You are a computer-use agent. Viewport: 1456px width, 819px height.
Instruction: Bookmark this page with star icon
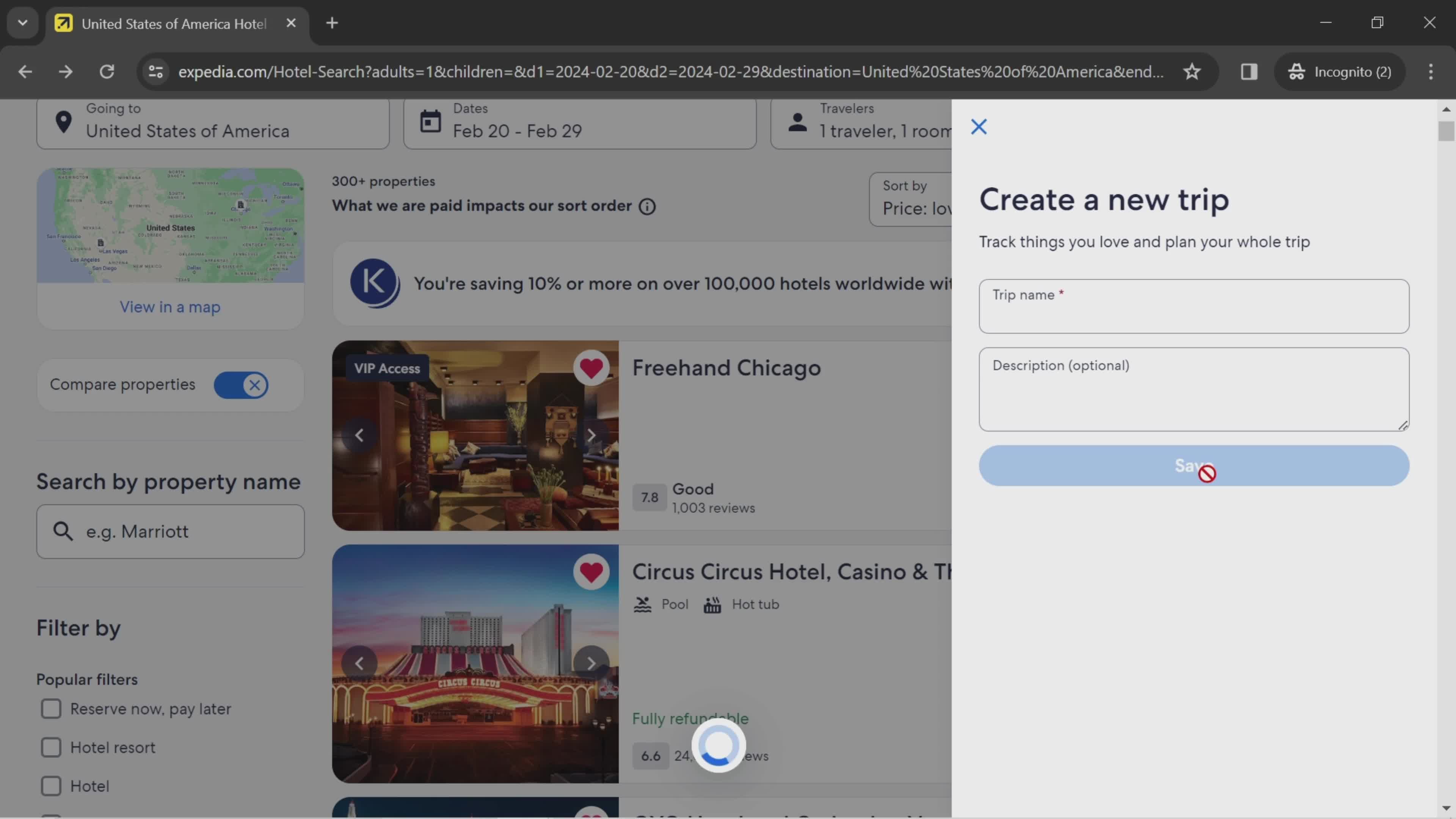[x=1192, y=72]
